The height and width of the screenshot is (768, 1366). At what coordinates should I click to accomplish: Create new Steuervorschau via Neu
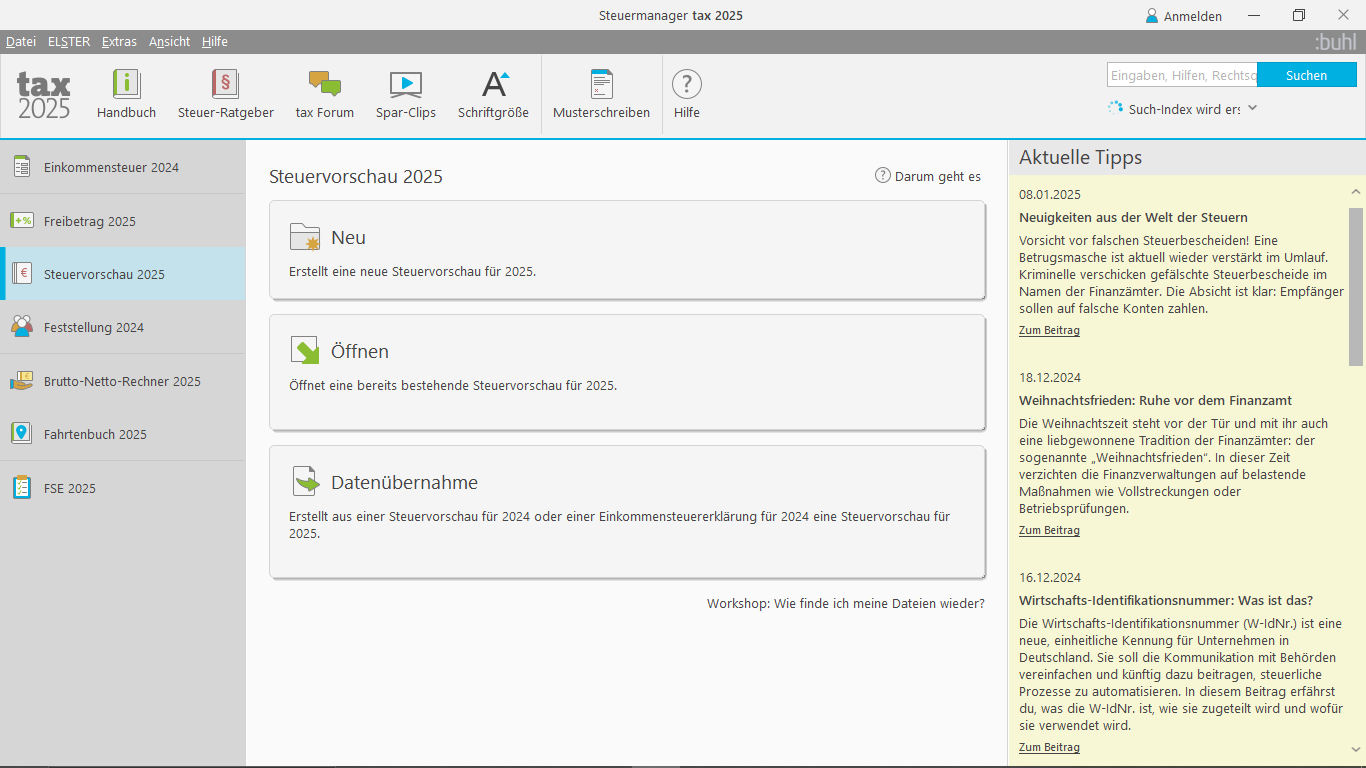pyautogui.click(x=627, y=250)
